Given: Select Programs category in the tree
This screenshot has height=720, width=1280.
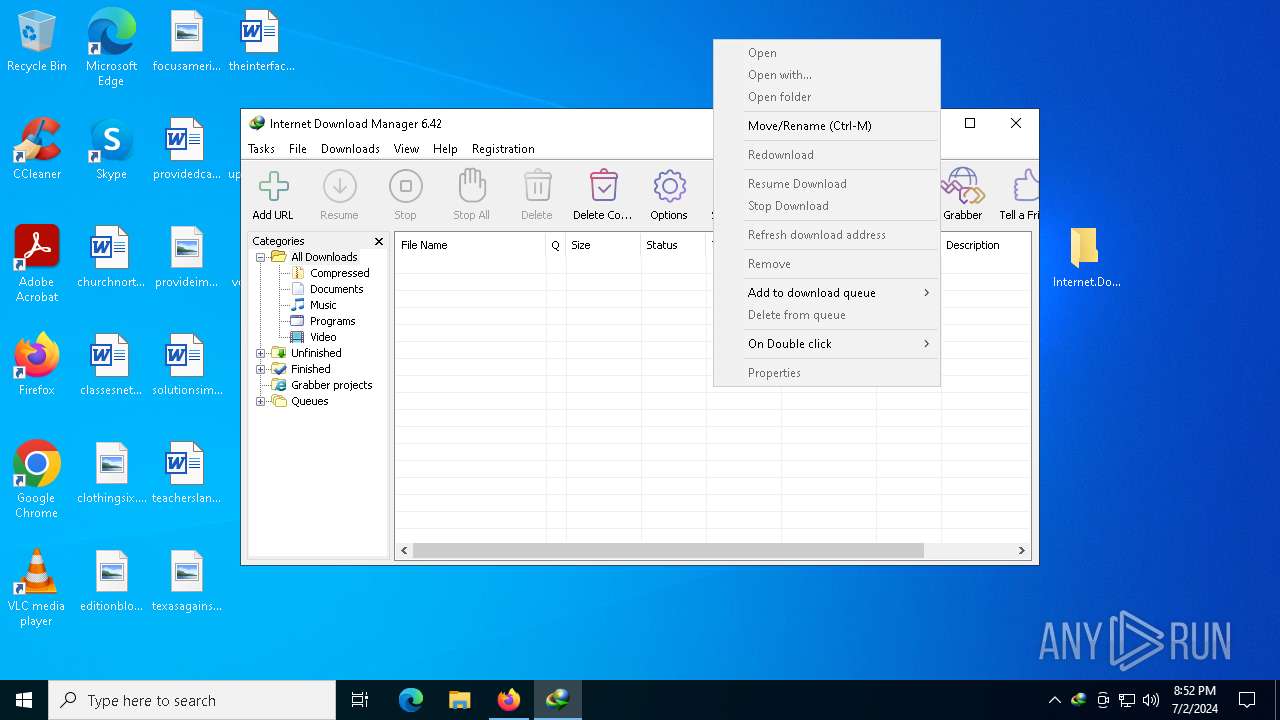Looking at the screenshot, I should 332,321.
